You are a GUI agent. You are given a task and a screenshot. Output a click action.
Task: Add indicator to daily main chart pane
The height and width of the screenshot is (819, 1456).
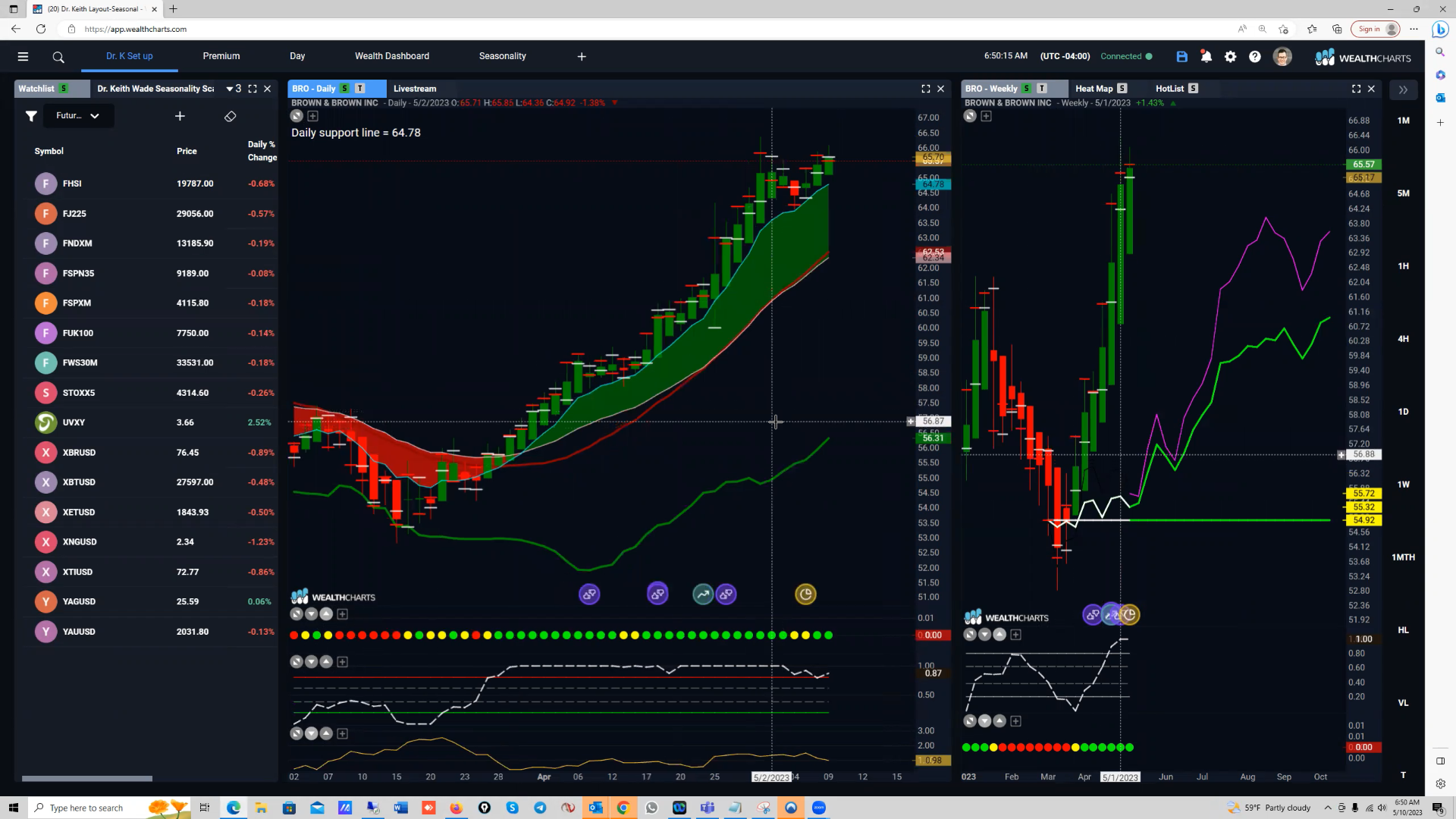[x=312, y=116]
